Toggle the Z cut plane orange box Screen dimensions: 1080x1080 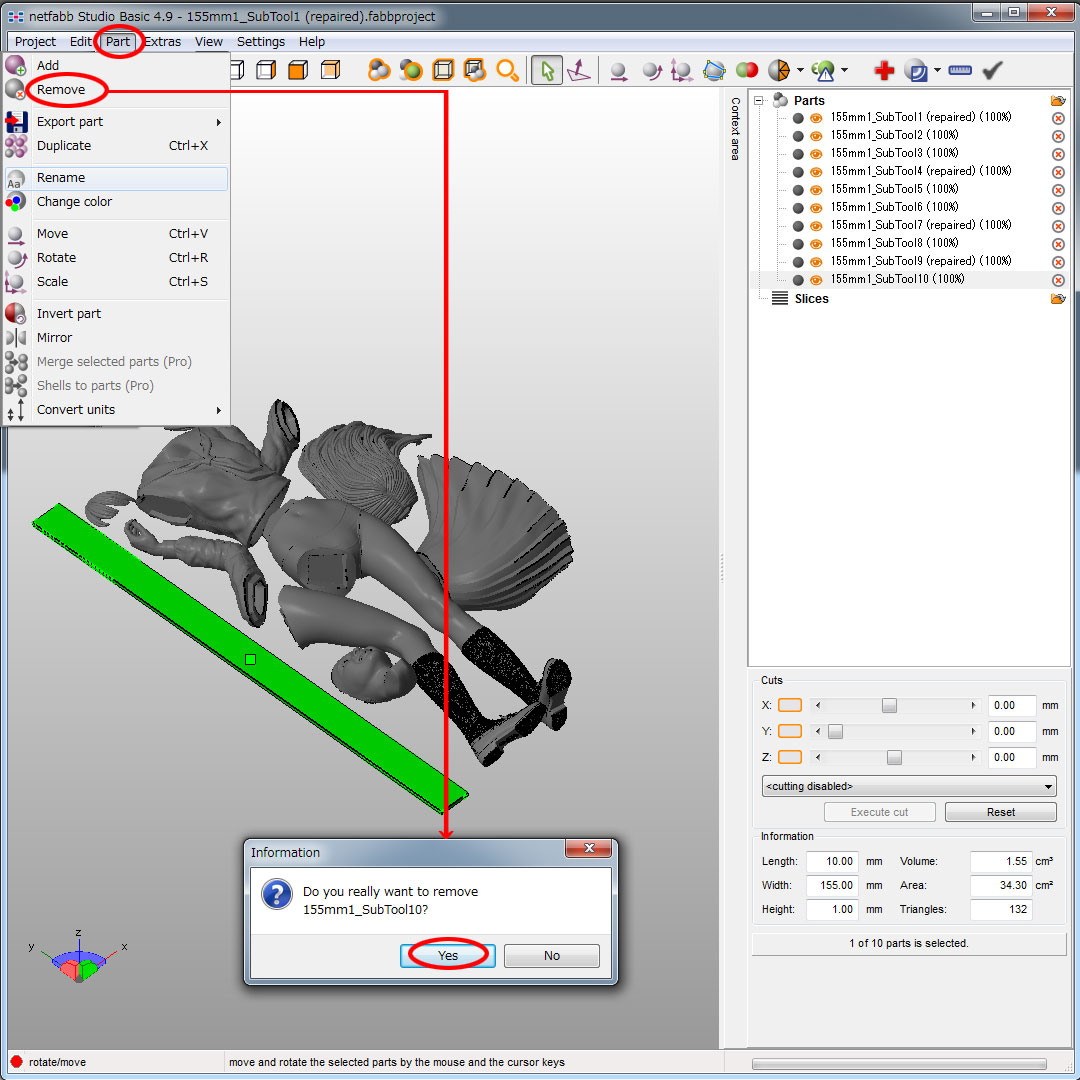789,758
